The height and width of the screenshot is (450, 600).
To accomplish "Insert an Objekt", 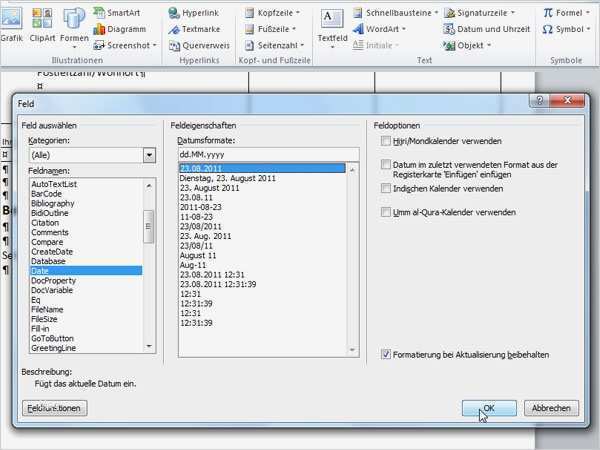I will point(467,46).
